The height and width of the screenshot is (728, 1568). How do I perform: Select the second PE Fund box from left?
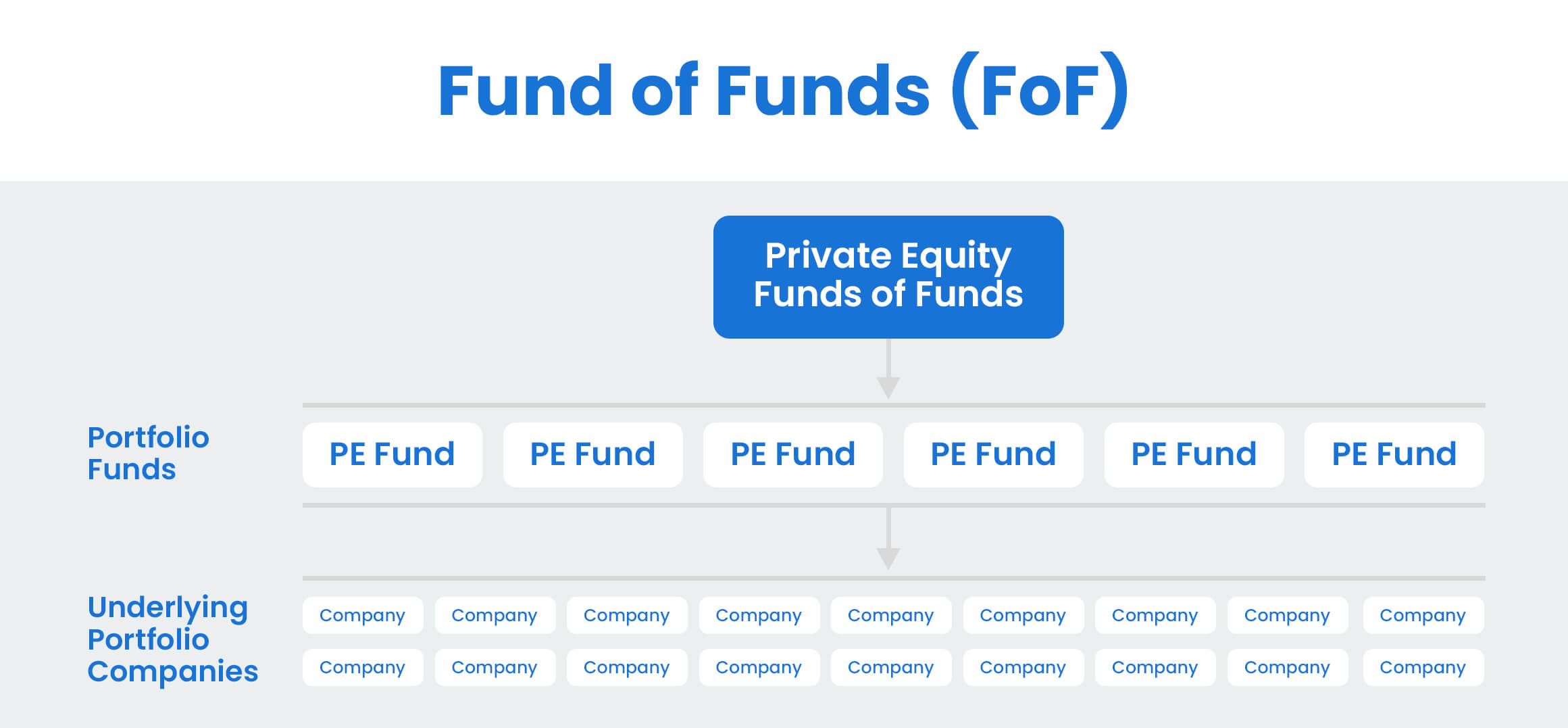coord(592,454)
